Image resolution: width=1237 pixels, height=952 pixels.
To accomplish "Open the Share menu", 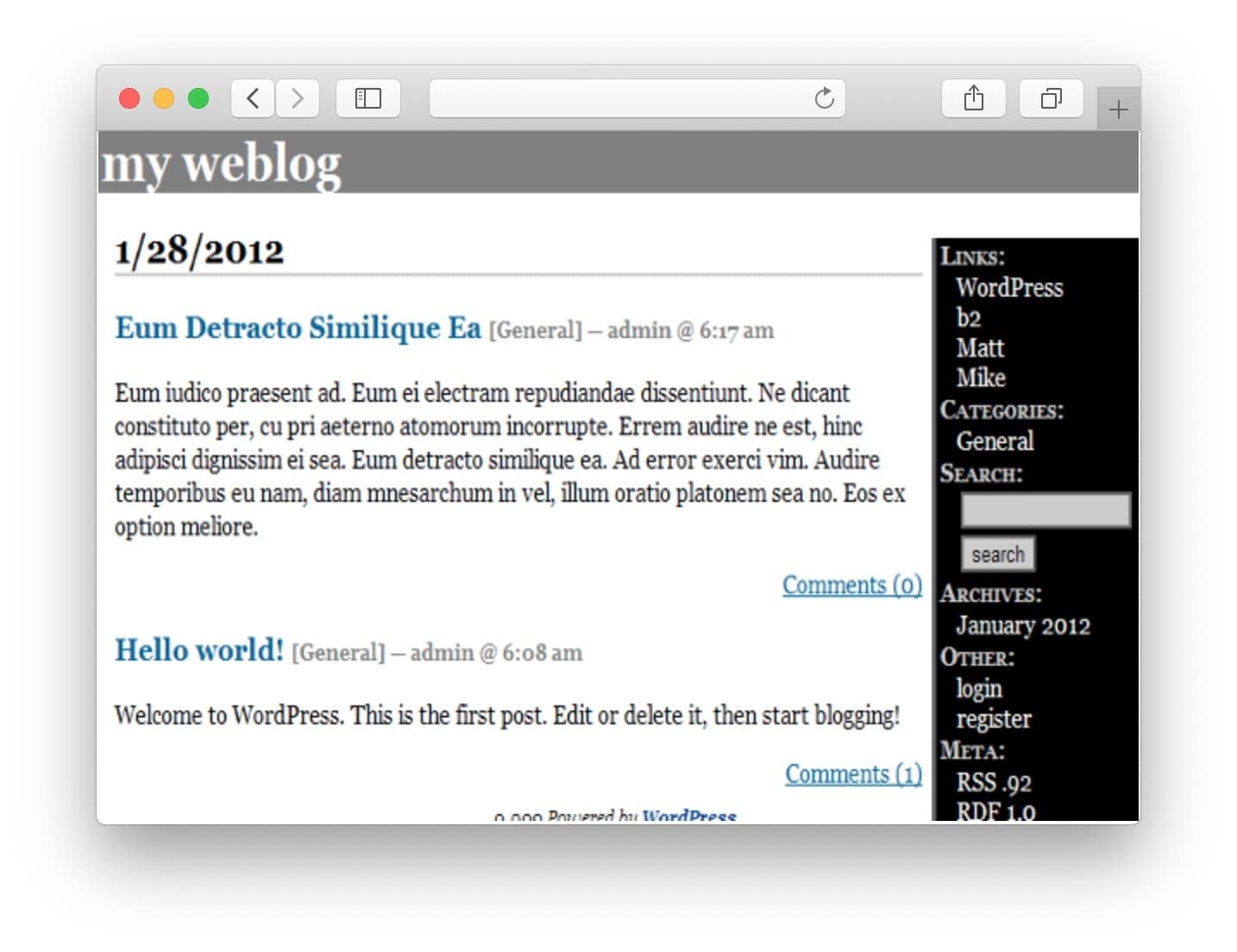I will [x=973, y=98].
